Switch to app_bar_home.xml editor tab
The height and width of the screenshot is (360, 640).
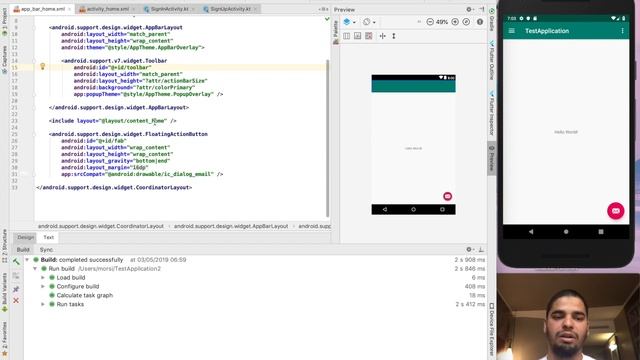point(42,9)
